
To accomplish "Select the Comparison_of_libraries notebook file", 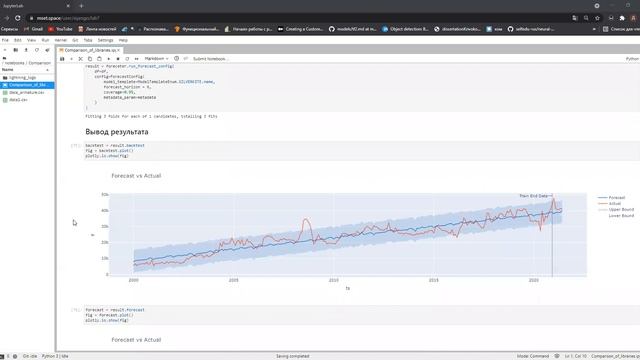I will coord(27,85).
